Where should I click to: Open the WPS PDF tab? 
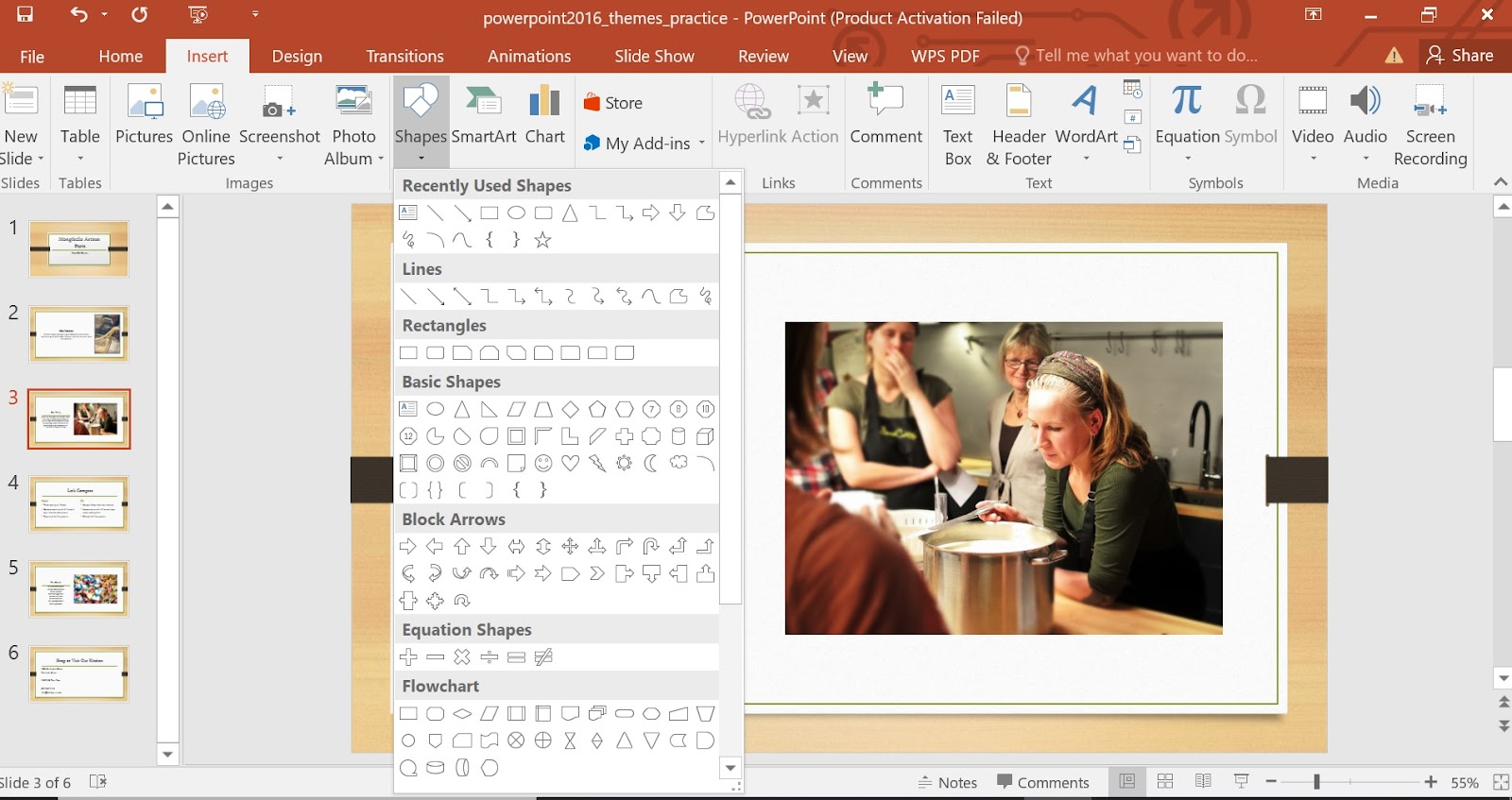coord(945,56)
